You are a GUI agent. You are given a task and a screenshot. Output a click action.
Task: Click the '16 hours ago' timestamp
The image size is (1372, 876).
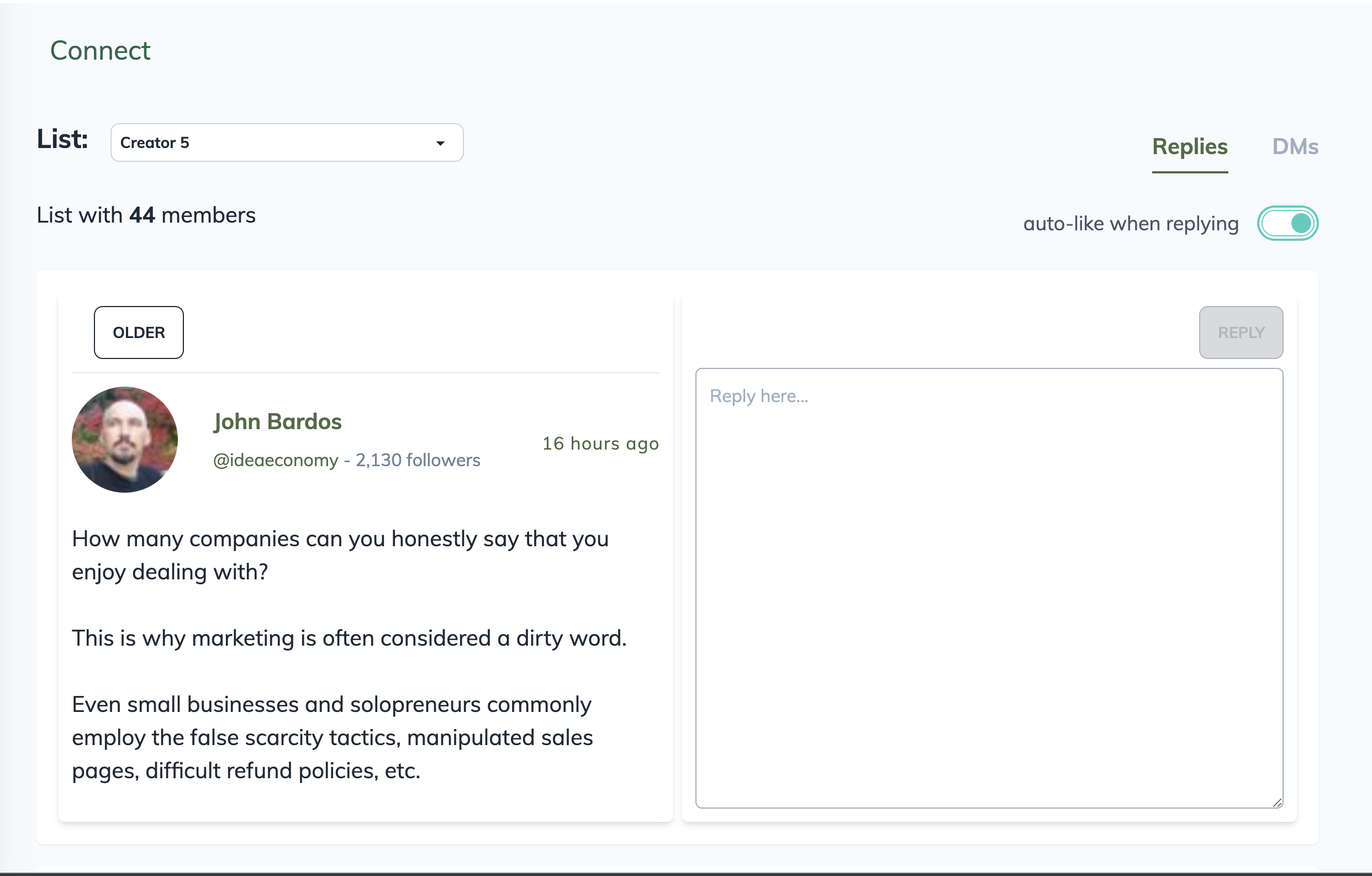(x=600, y=444)
